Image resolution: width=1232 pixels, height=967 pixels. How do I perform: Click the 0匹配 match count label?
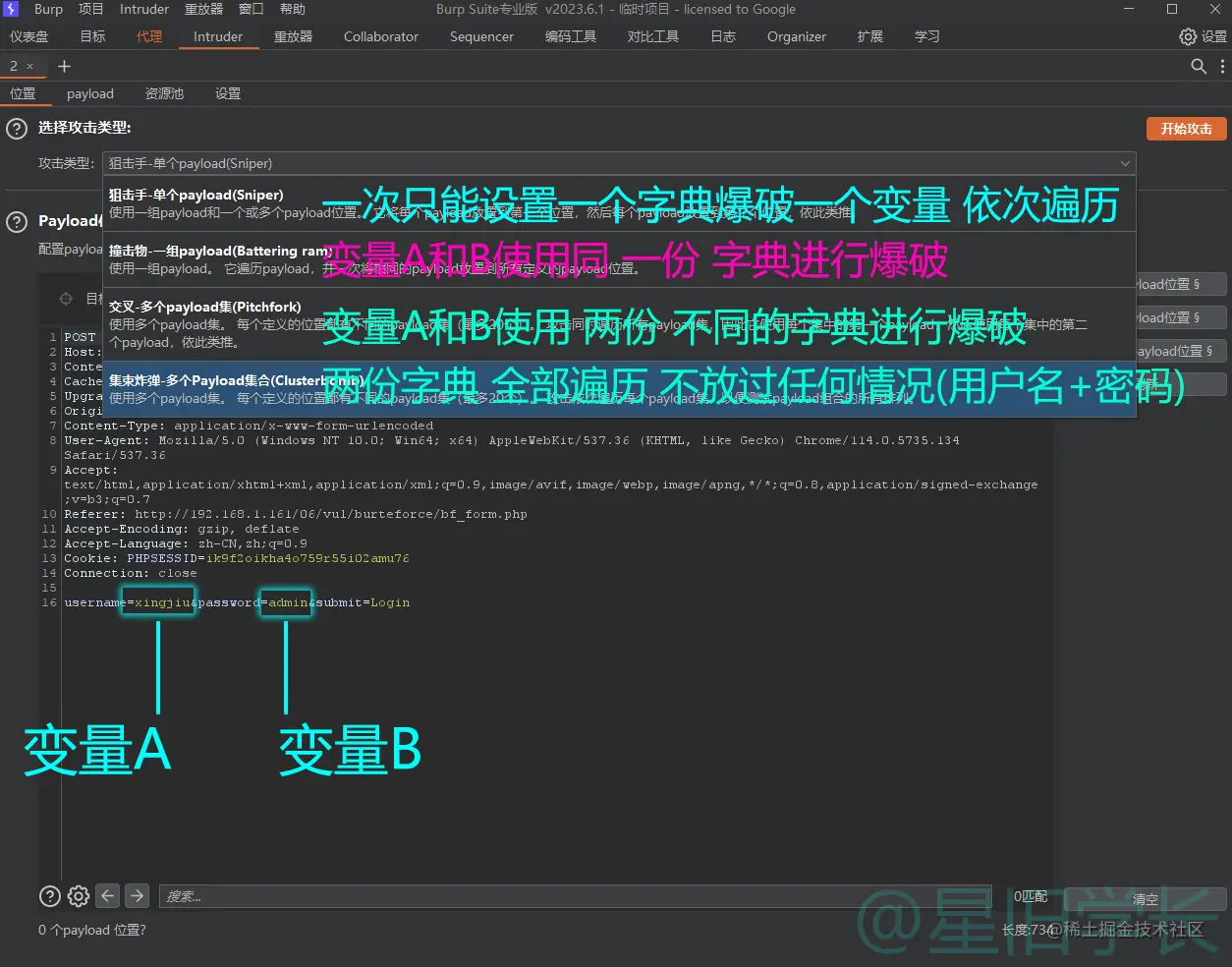tap(1031, 896)
